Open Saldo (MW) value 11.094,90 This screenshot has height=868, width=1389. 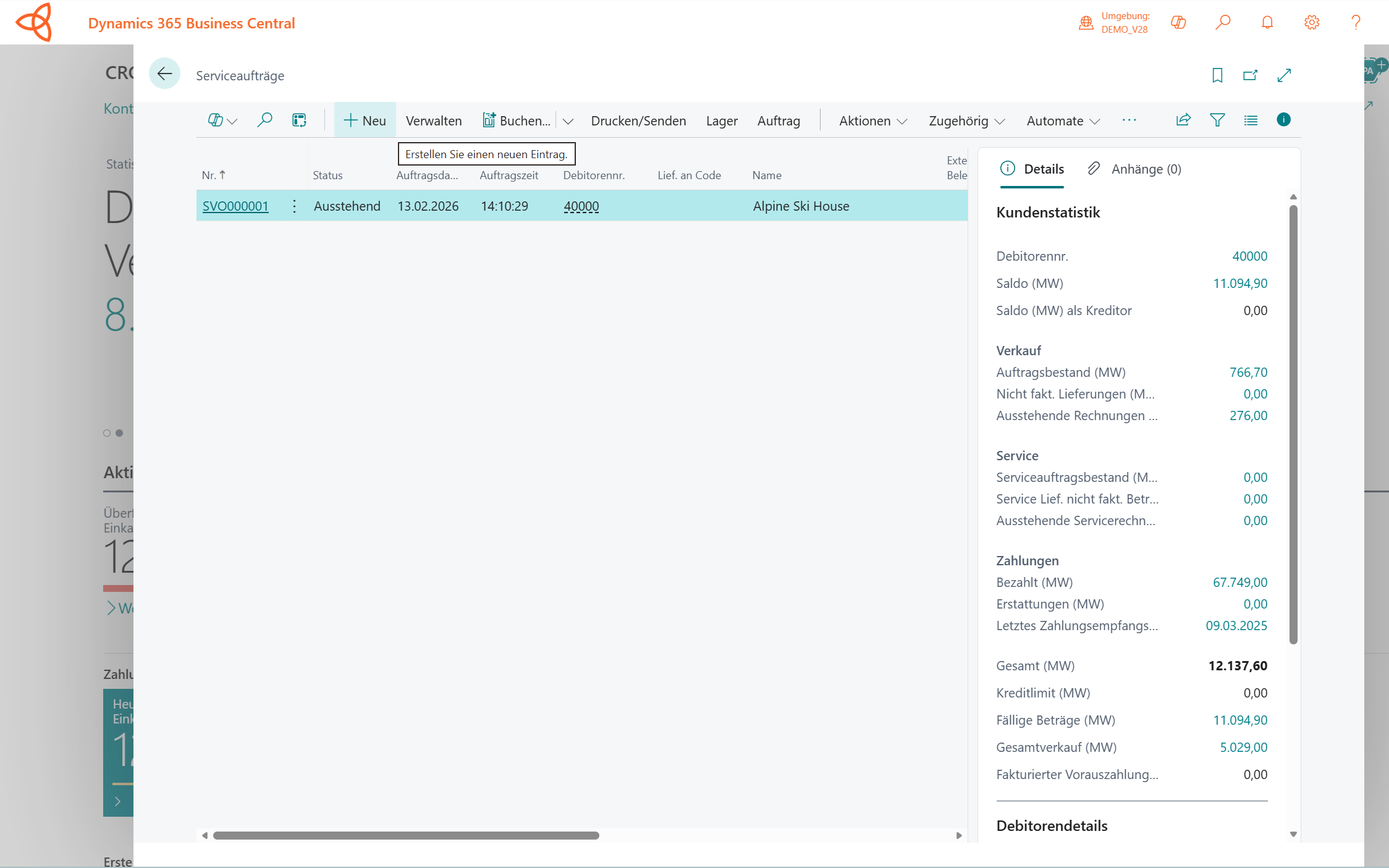coord(1239,283)
